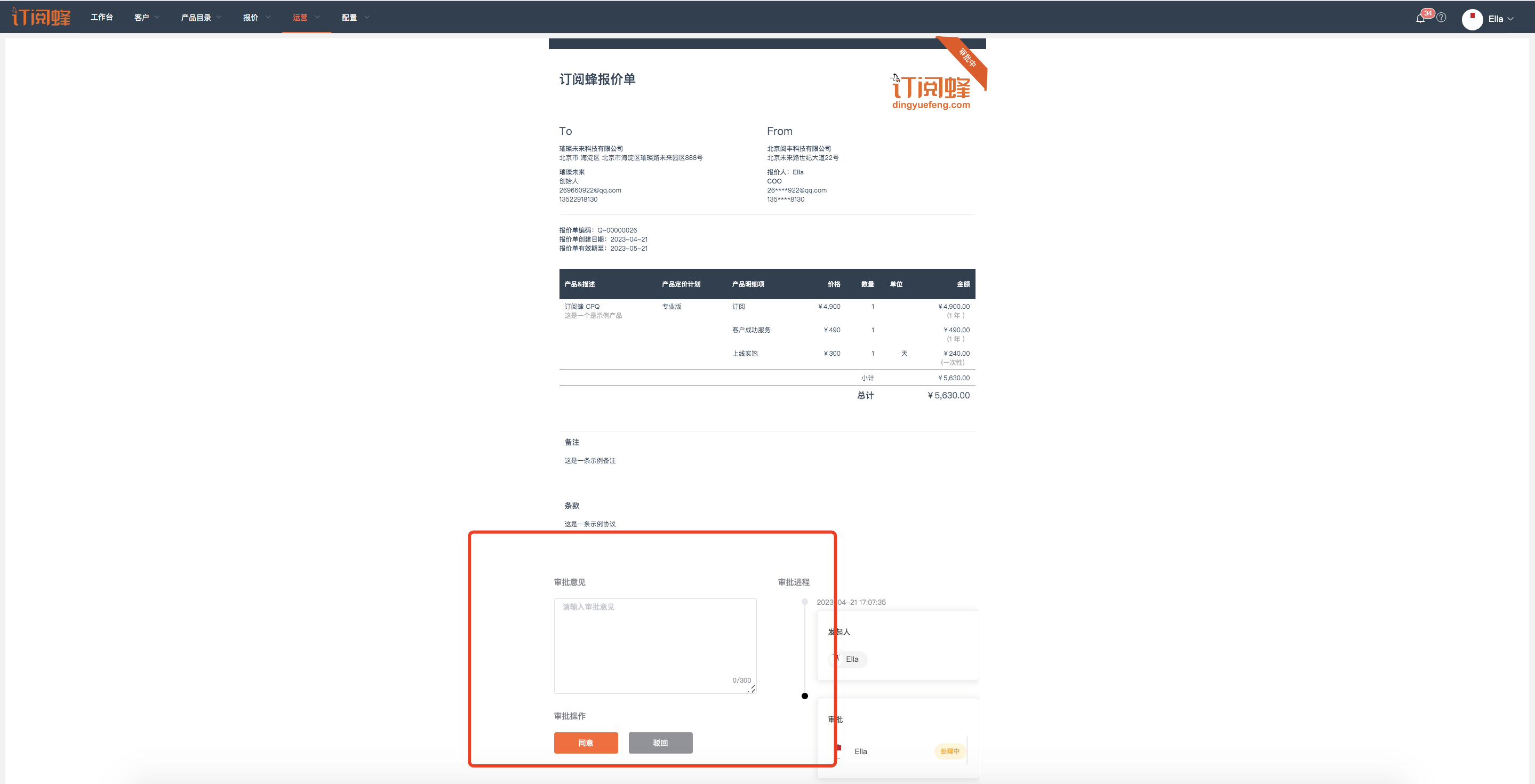Image resolution: width=1535 pixels, height=784 pixels.
Task: Select the 运营 navigation tab
Action: click(306, 17)
